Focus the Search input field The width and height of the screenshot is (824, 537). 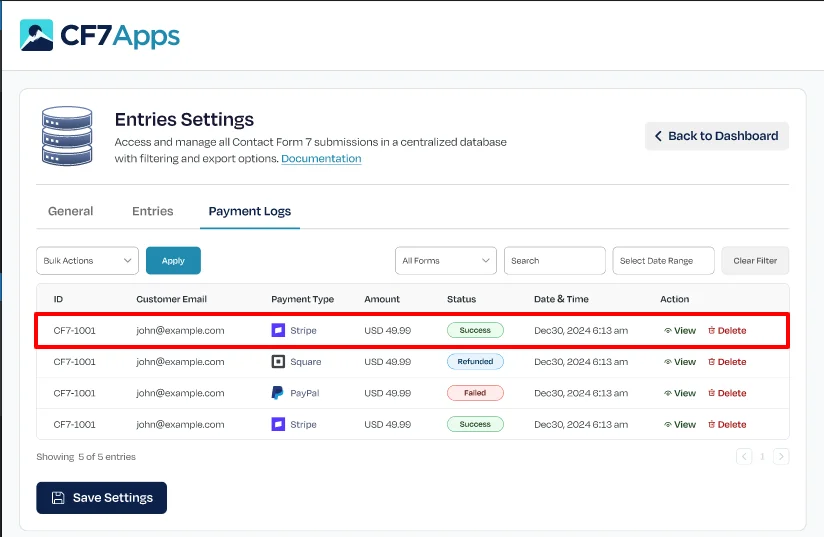[x=554, y=261]
